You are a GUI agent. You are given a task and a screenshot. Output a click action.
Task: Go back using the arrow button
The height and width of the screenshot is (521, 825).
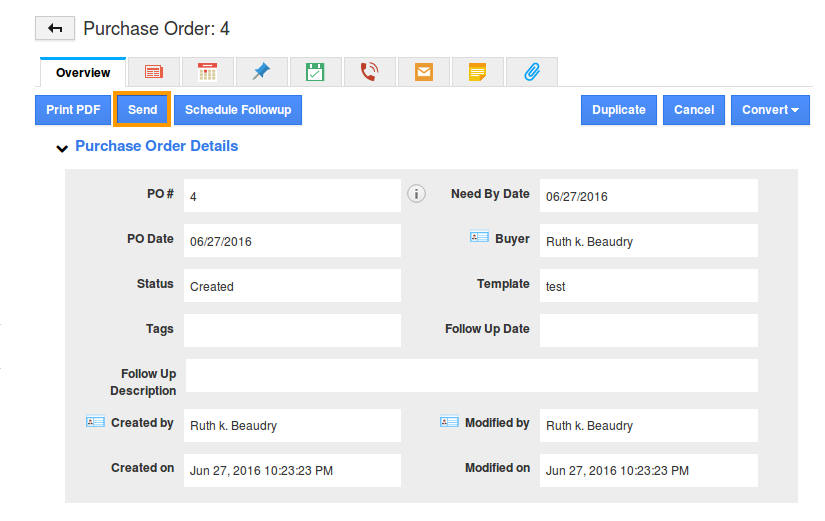[x=55, y=28]
